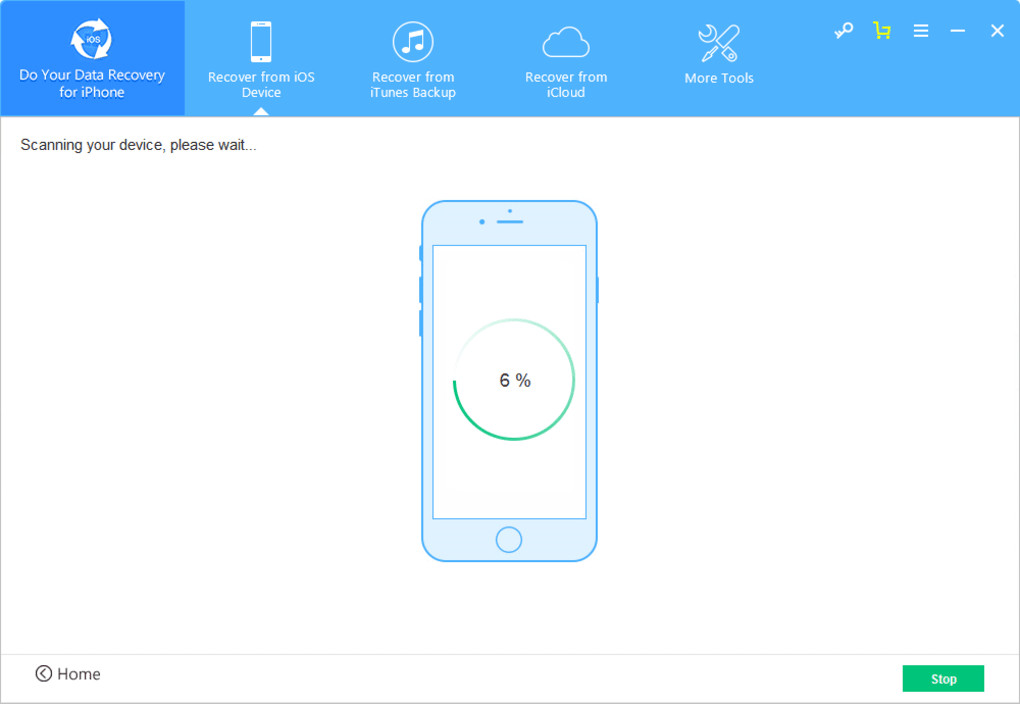
Task: Click the Do Your Data Recovery logo icon
Action: point(91,39)
